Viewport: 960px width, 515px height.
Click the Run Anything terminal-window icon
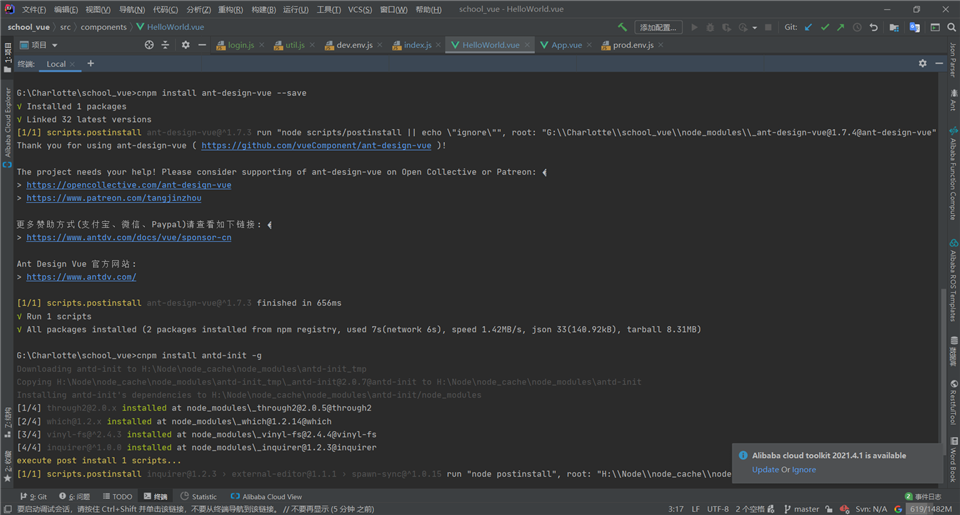[935, 27]
